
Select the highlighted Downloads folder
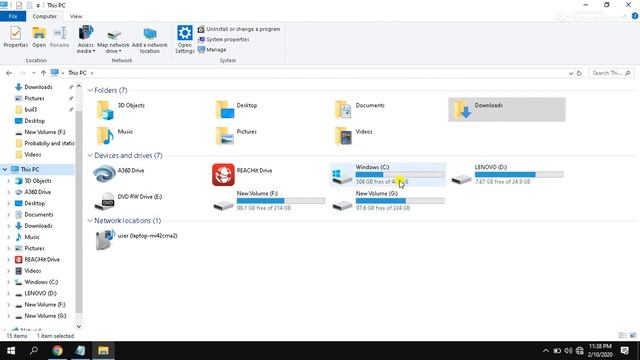(x=507, y=109)
